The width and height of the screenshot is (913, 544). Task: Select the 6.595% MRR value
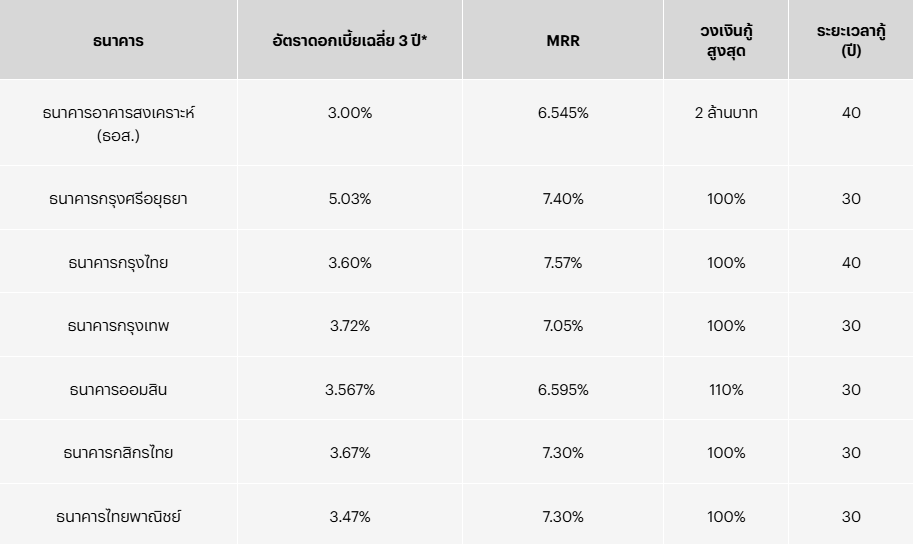click(563, 390)
